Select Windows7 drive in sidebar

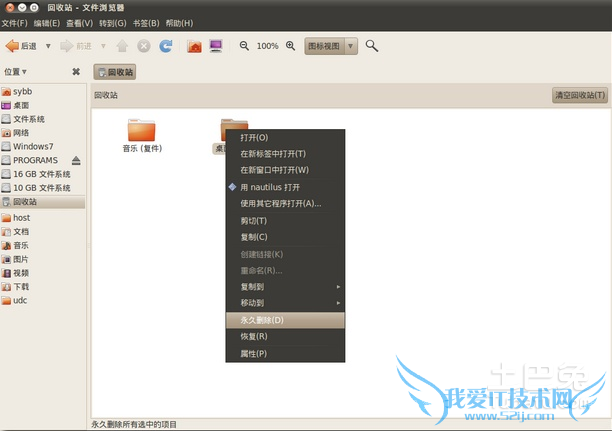click(43, 146)
